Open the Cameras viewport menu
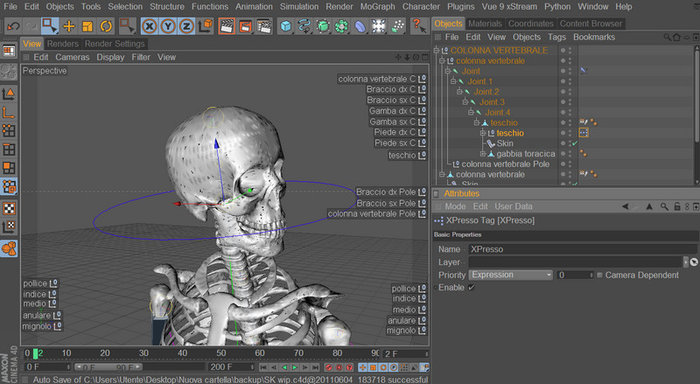Viewport: 700px width, 384px height. [72, 57]
